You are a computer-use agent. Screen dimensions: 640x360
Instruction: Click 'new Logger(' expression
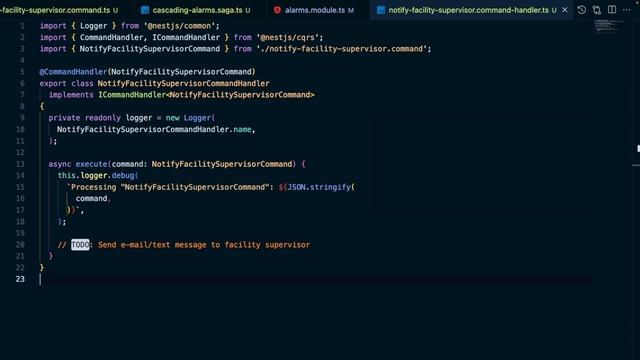[x=190, y=118]
